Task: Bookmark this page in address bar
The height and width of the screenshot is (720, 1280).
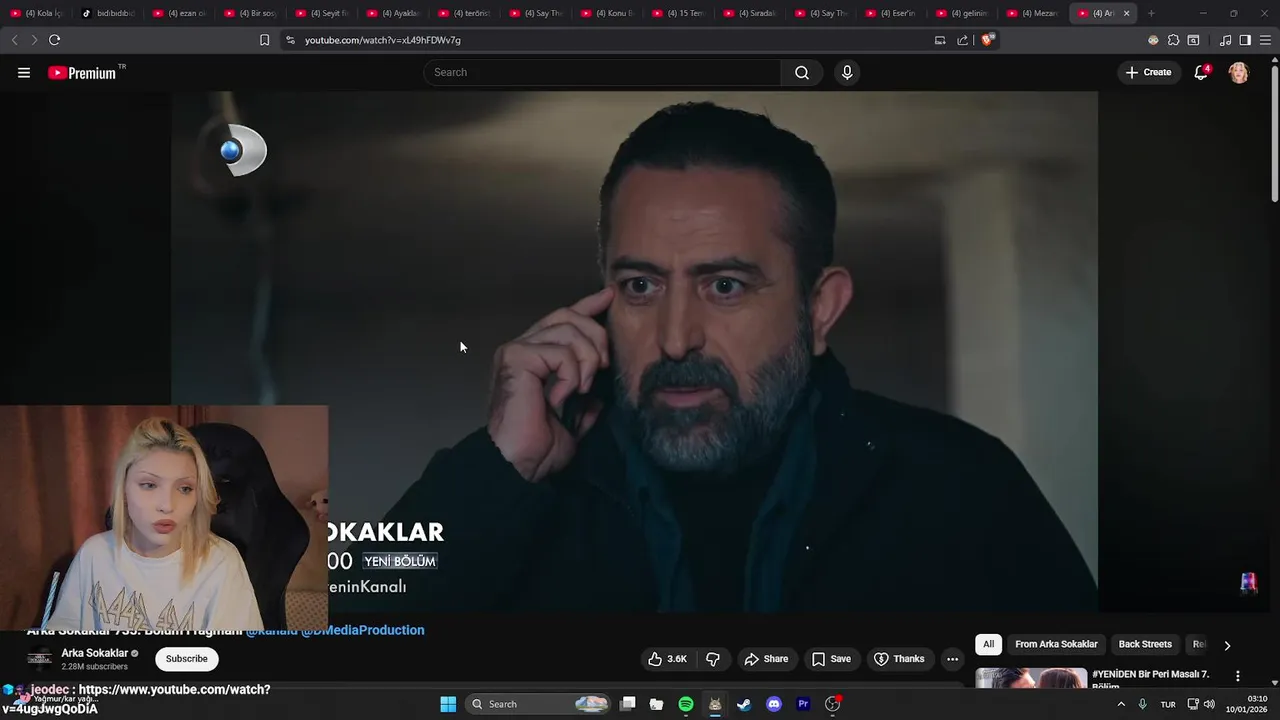Action: pyautogui.click(x=264, y=40)
